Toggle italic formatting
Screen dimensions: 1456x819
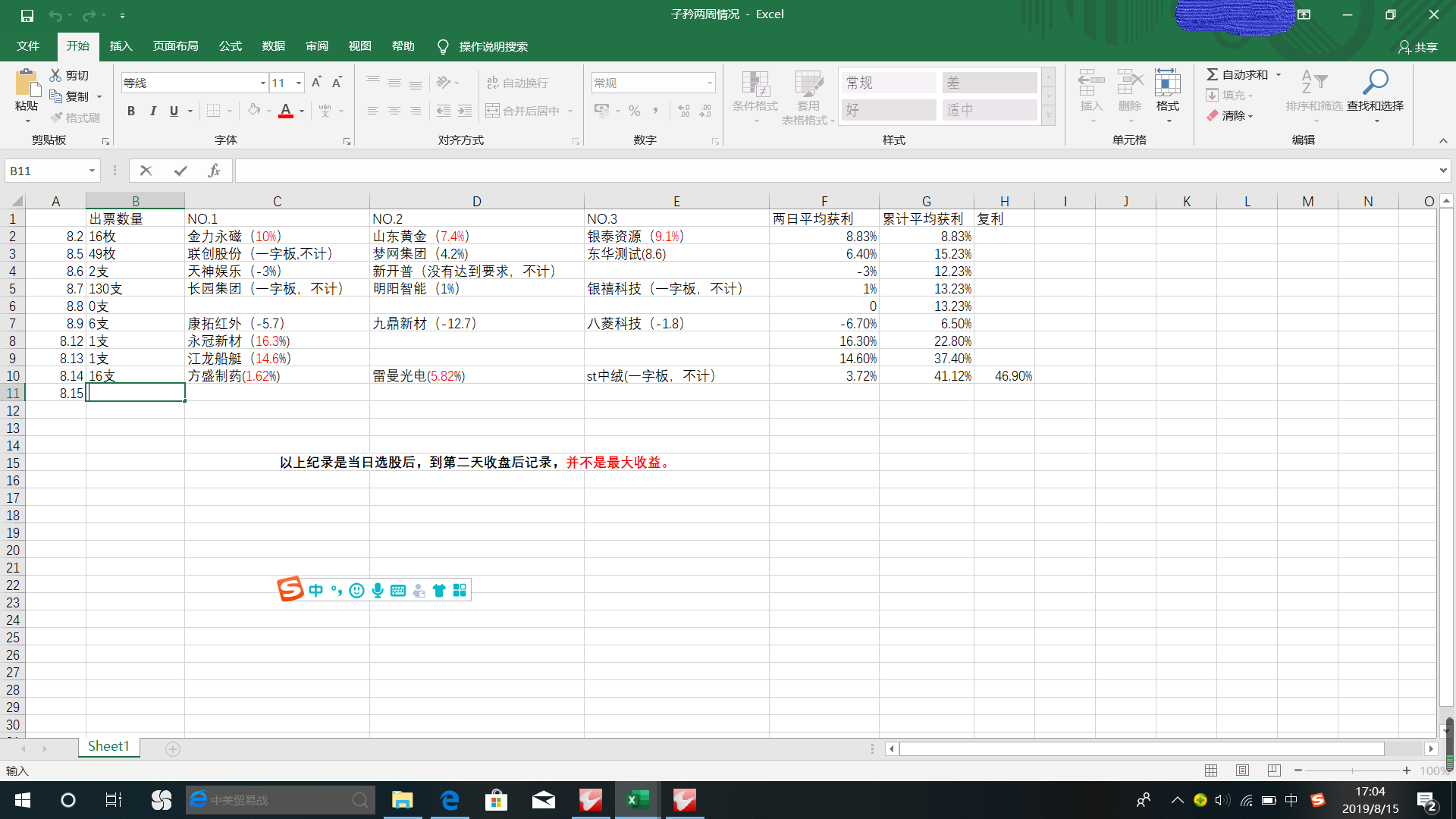[x=152, y=111]
